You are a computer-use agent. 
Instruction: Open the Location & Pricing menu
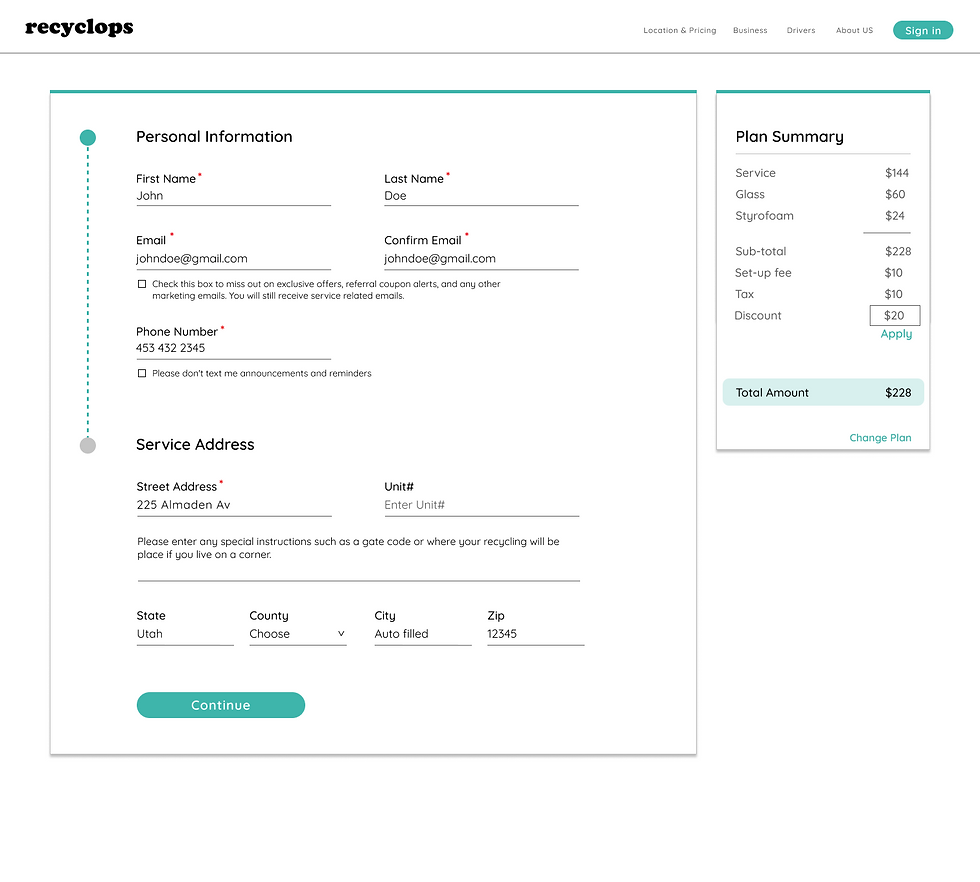[x=679, y=30]
